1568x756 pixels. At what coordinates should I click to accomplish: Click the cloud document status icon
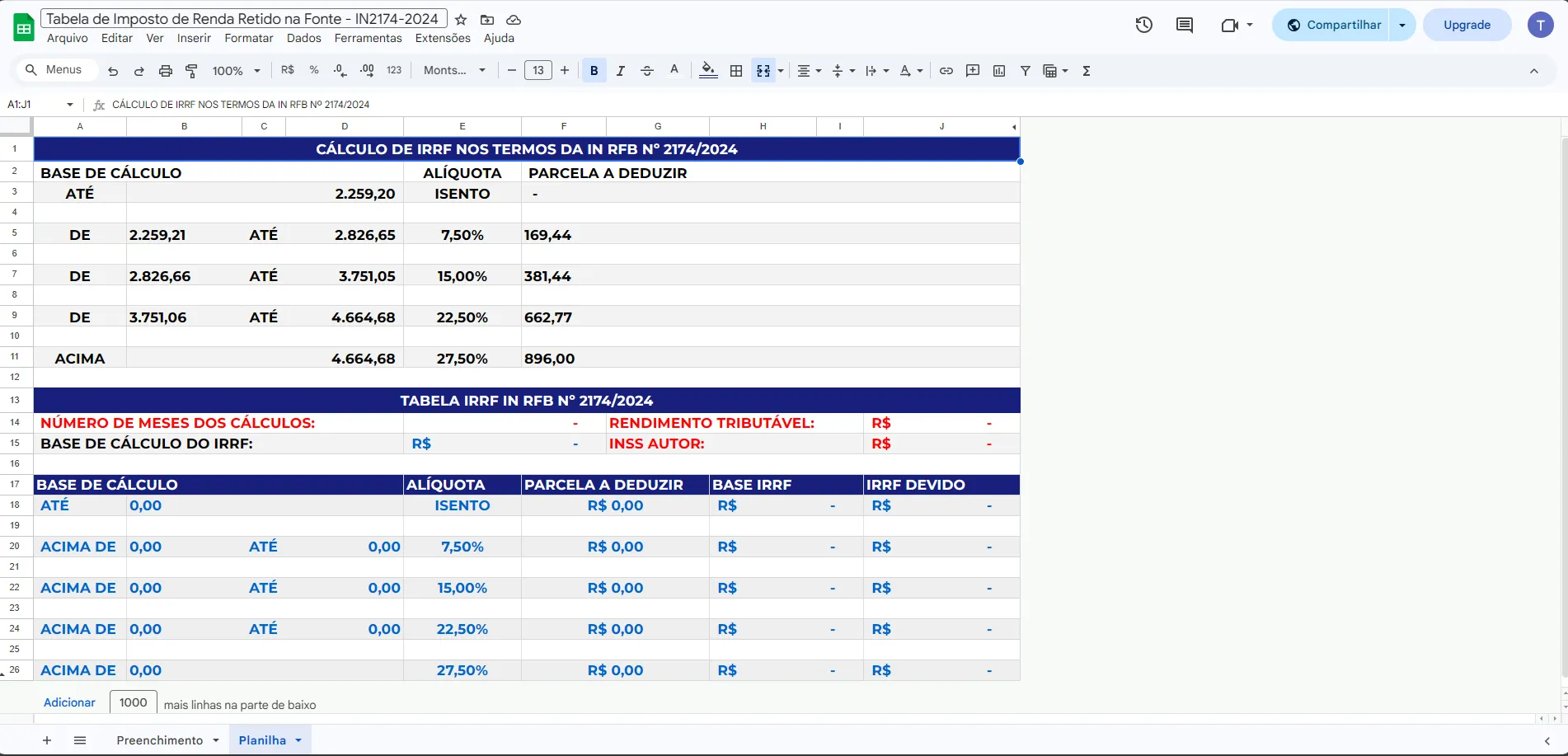point(514,19)
